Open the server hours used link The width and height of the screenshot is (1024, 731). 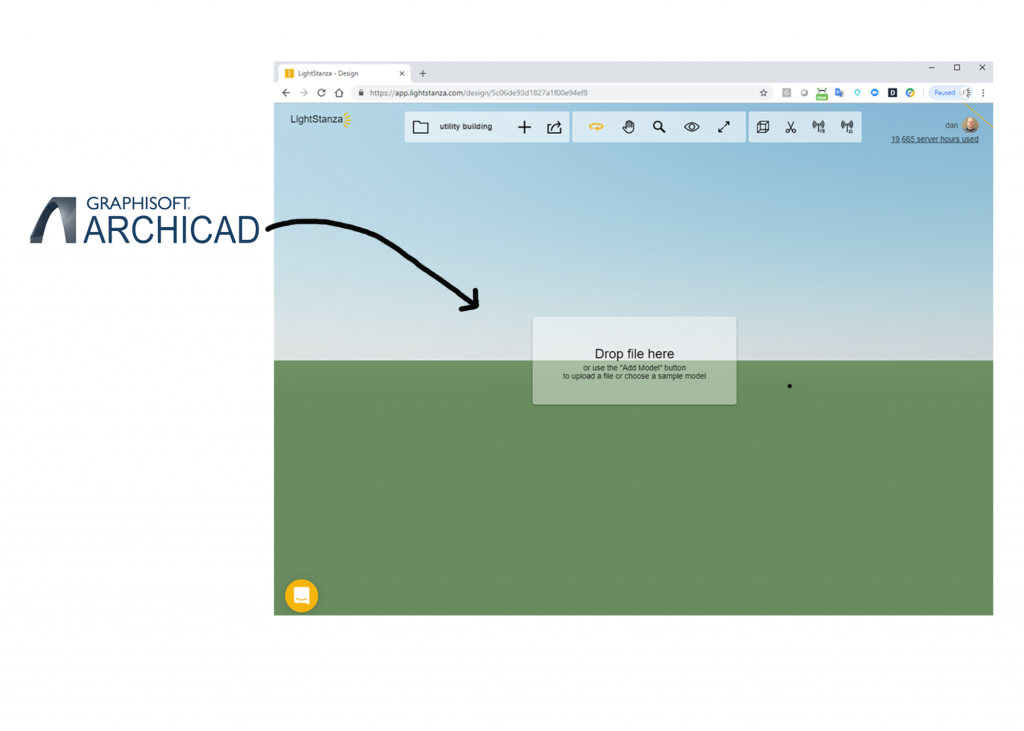(x=934, y=140)
